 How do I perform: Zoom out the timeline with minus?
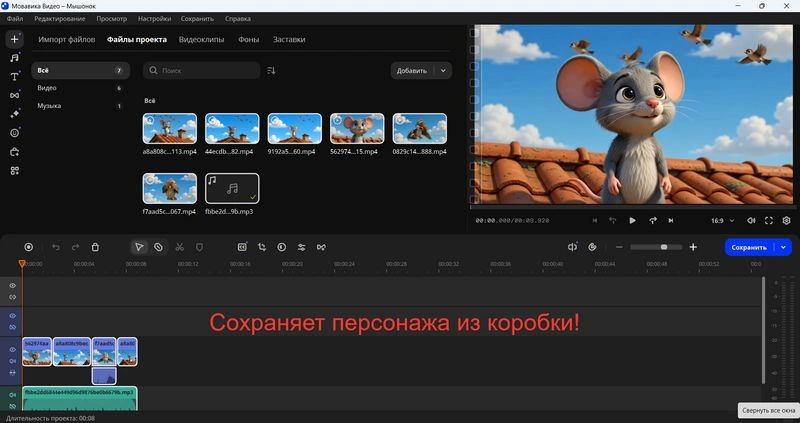619,247
